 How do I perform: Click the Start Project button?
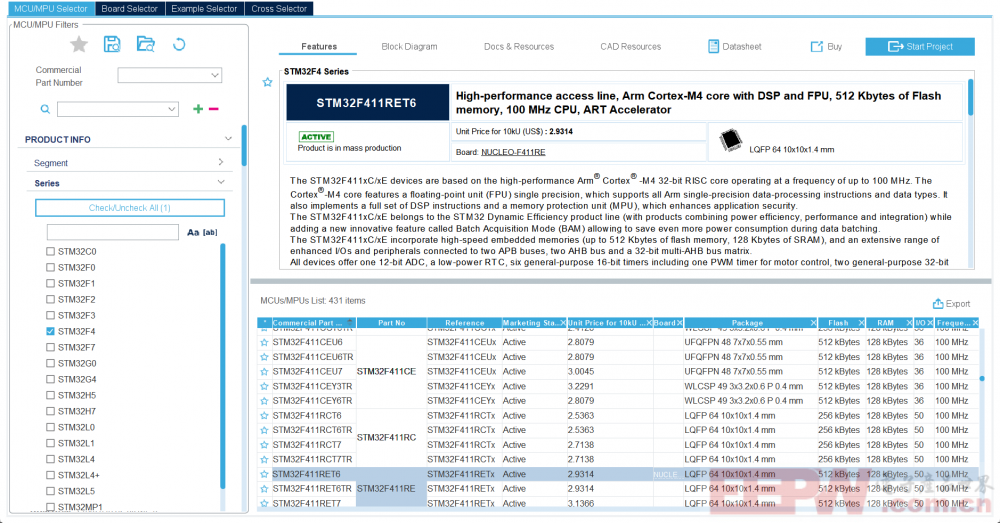click(920, 47)
